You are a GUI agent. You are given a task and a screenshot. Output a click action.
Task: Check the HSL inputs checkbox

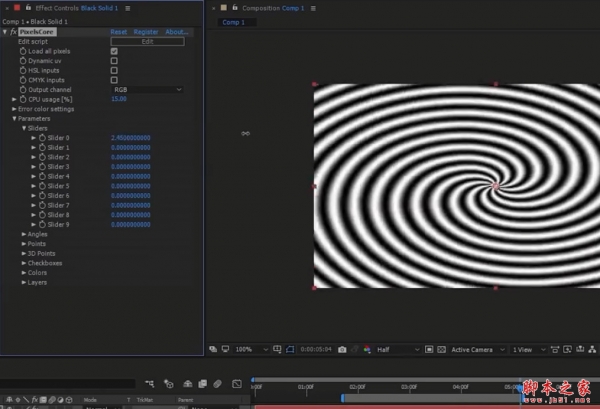click(113, 71)
